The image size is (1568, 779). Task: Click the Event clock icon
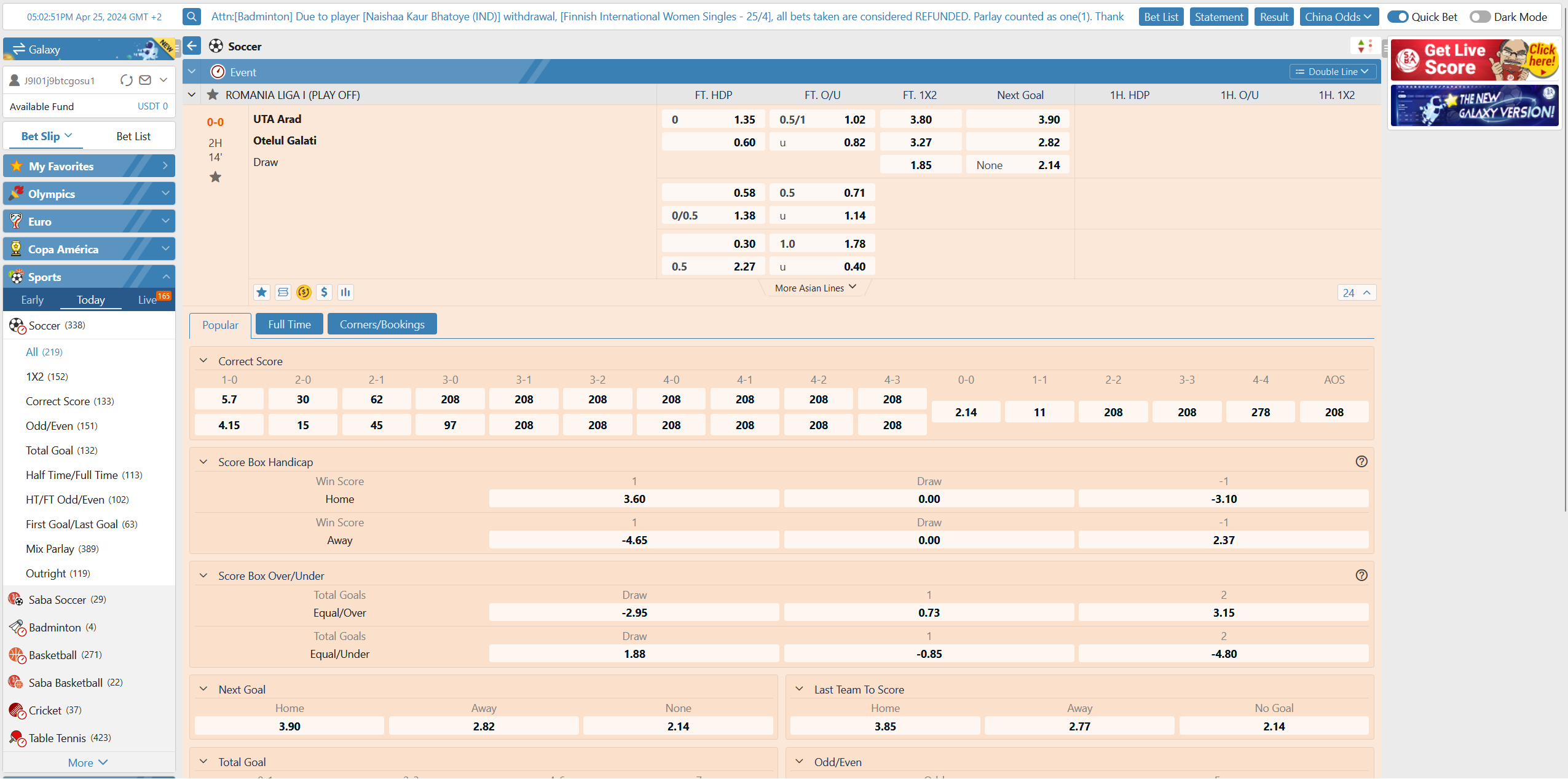218,72
